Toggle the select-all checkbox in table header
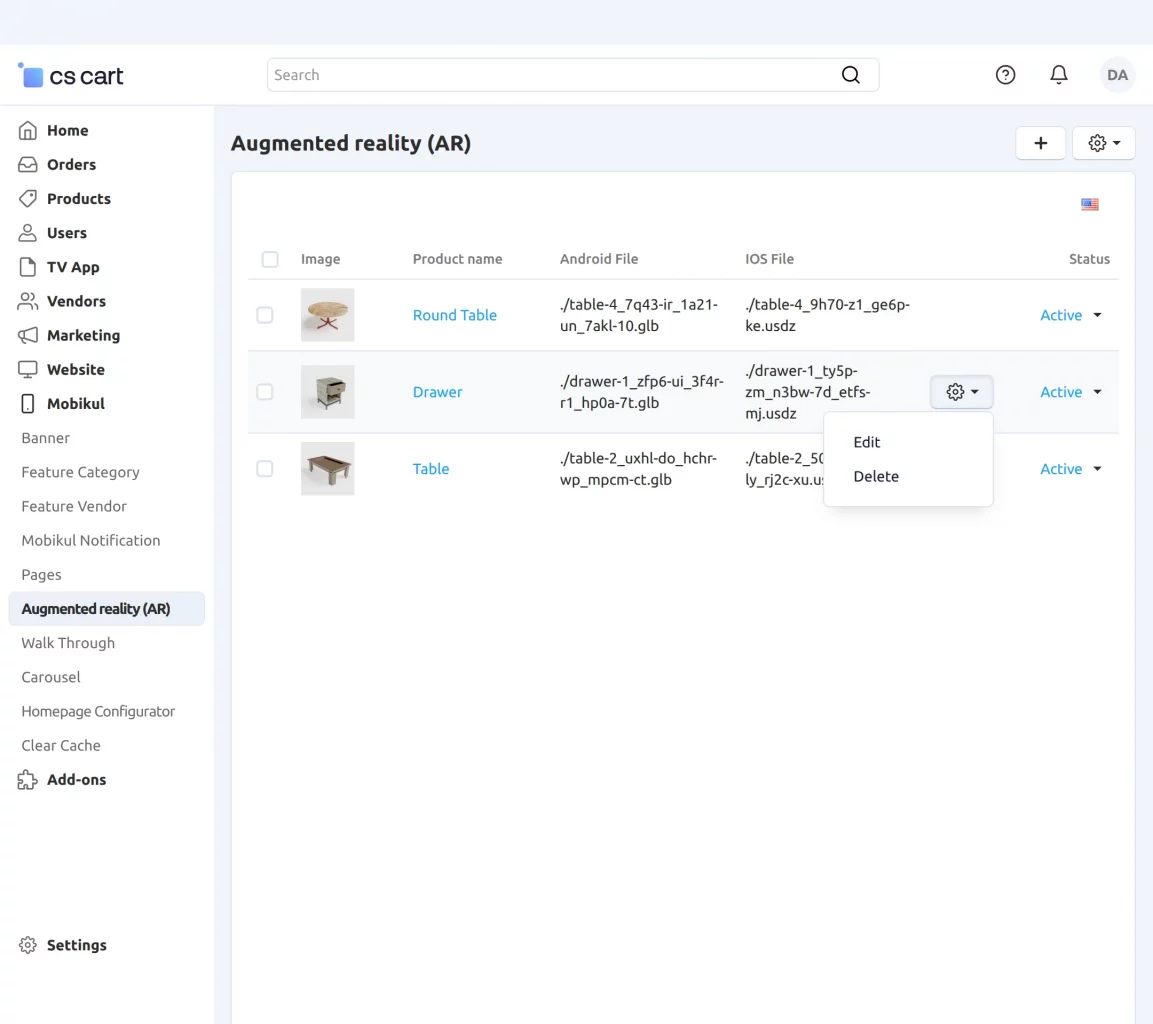1153x1024 pixels. [270, 259]
